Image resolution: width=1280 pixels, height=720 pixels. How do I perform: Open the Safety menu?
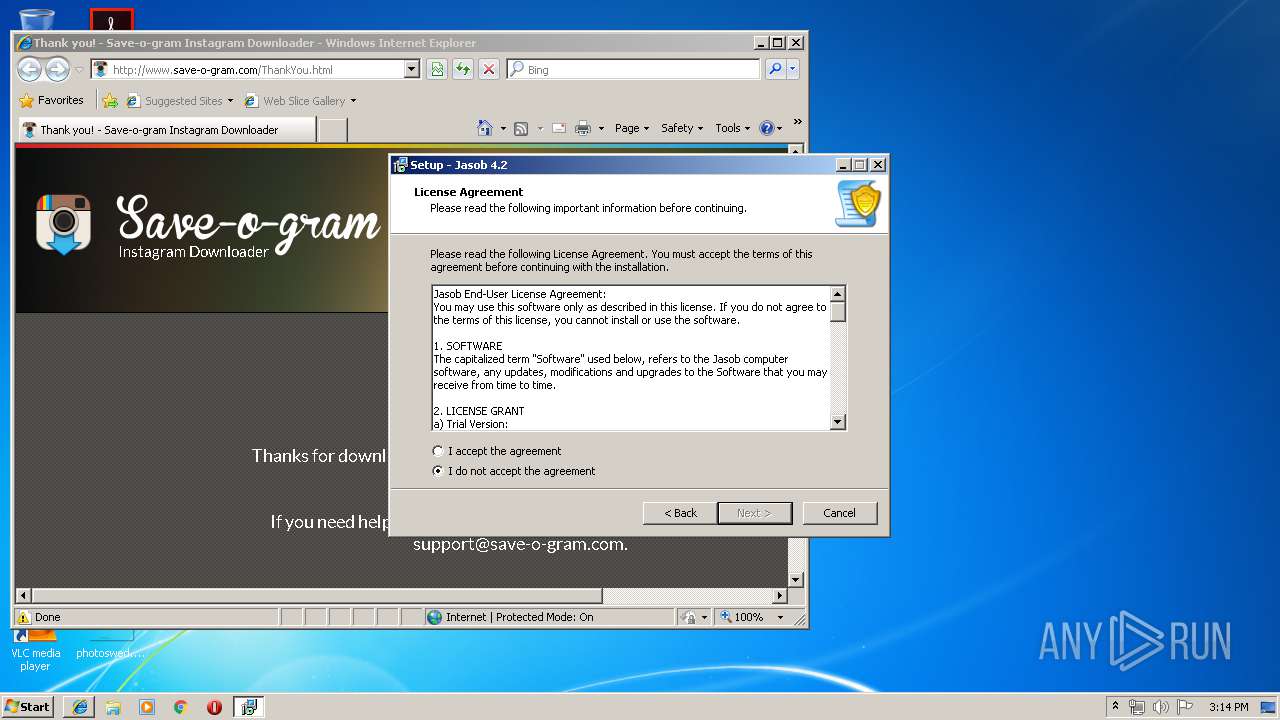coord(682,128)
